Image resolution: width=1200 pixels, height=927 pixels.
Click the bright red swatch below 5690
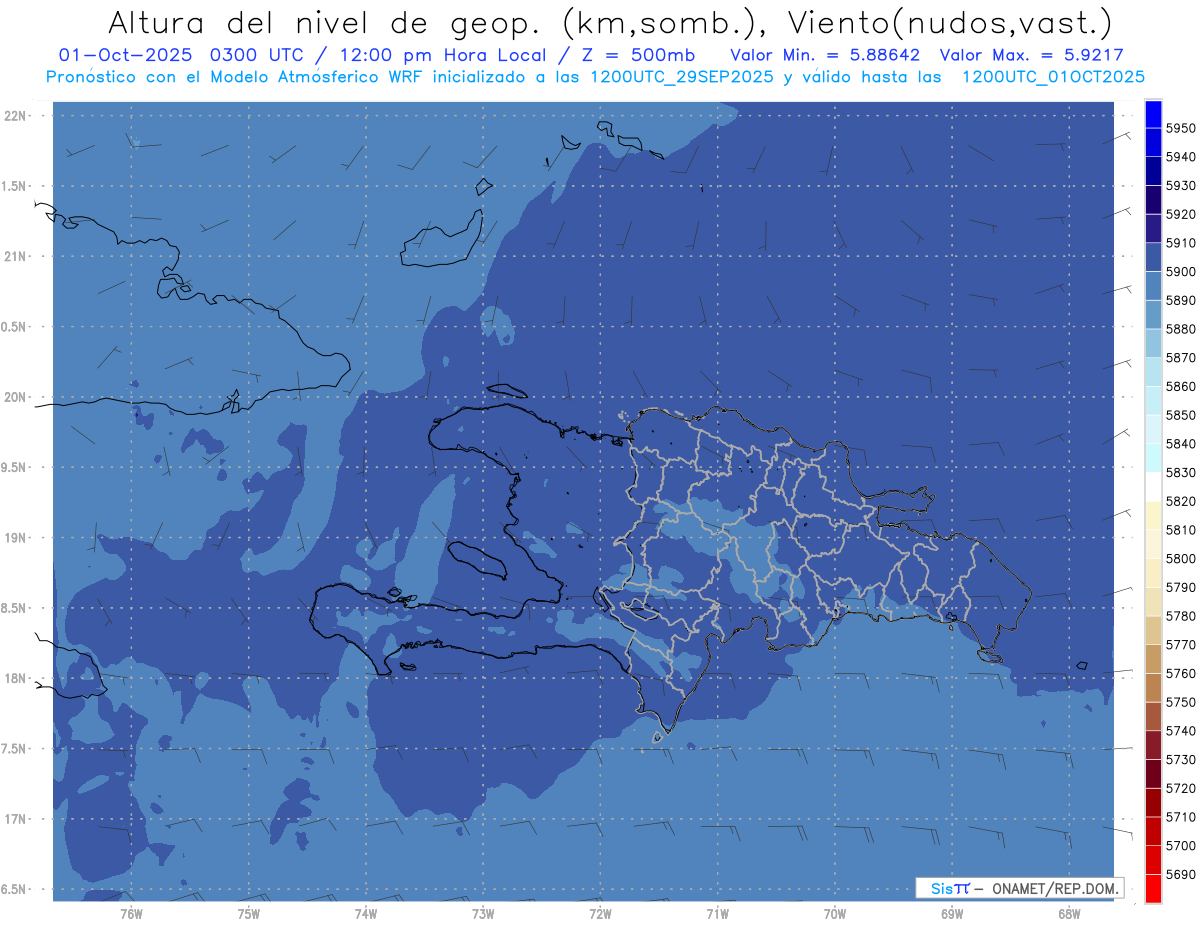coord(1152,888)
